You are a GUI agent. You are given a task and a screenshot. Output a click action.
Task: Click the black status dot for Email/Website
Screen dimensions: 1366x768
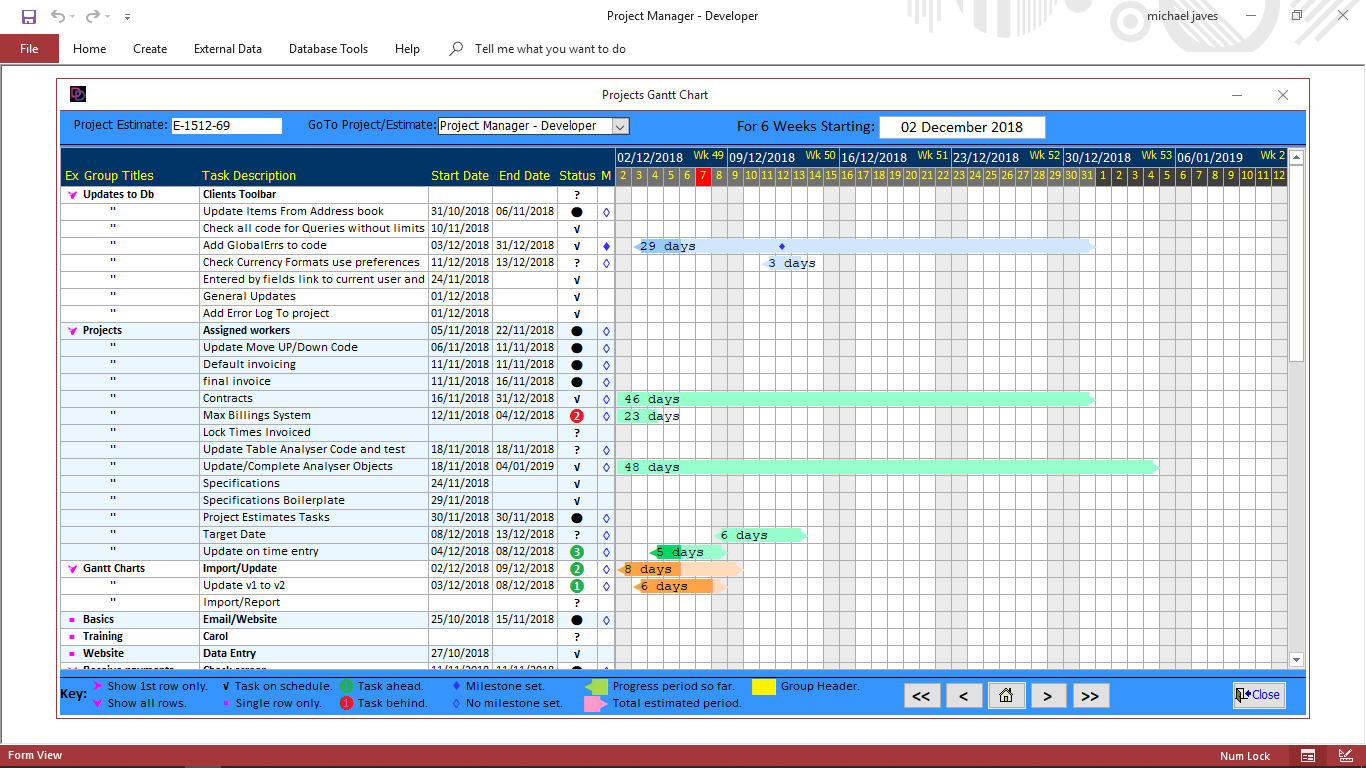(x=576, y=620)
